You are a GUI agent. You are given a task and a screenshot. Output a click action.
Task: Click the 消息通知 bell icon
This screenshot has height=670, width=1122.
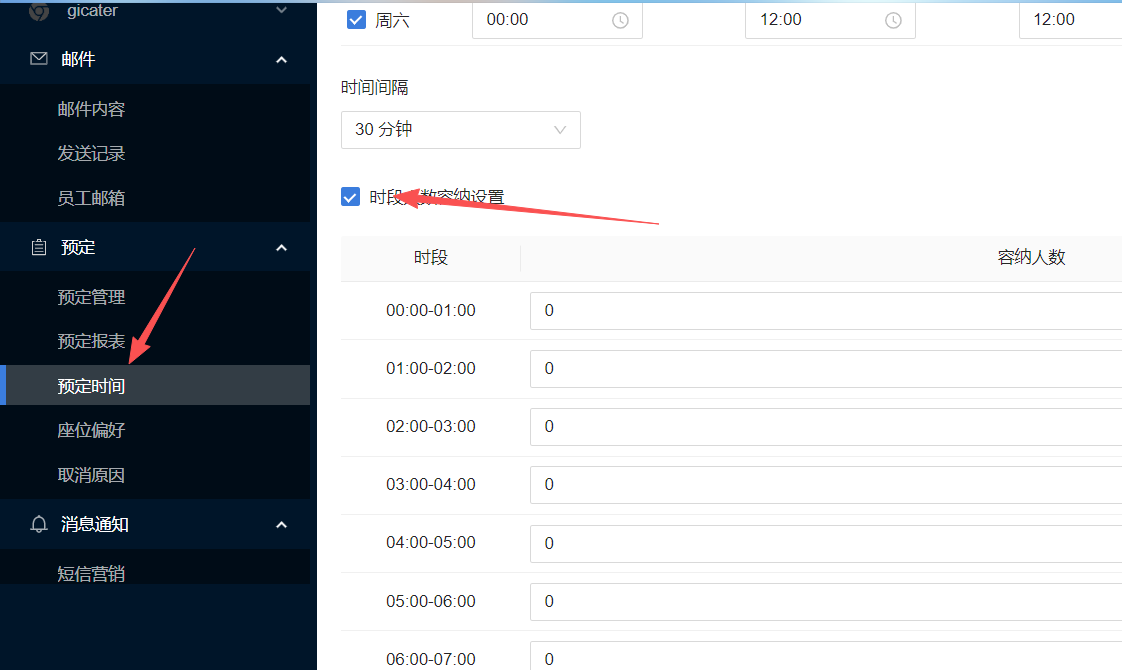click(39, 524)
